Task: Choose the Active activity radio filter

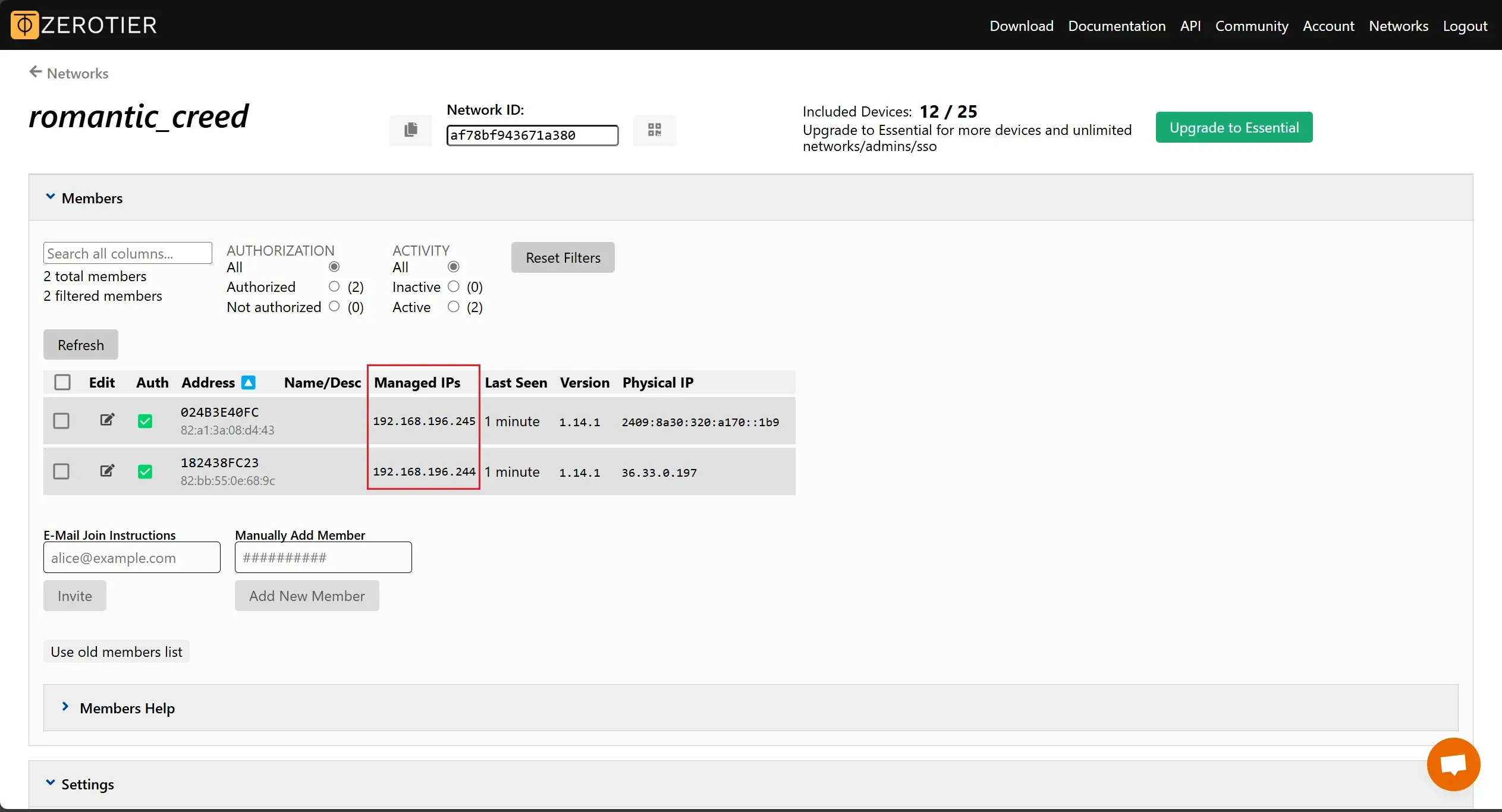Action: pos(453,307)
